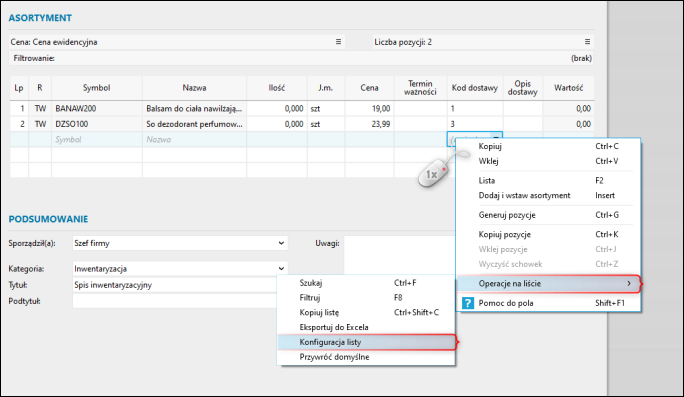The width and height of the screenshot is (684, 397).
Task: Sort by the Symbol column header
Action: 96,88
